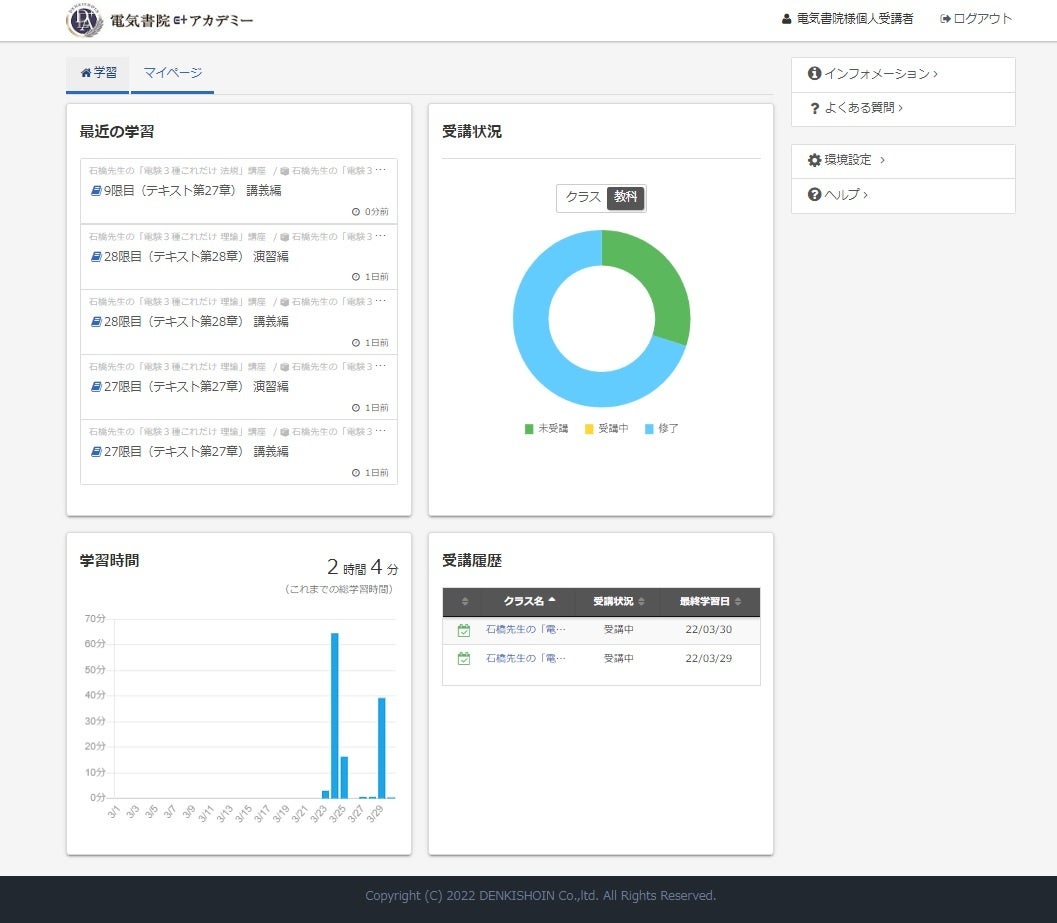Screen dimensions: 1057x923
Task: Click the gear icon for 環境設定
Action: 816,161
